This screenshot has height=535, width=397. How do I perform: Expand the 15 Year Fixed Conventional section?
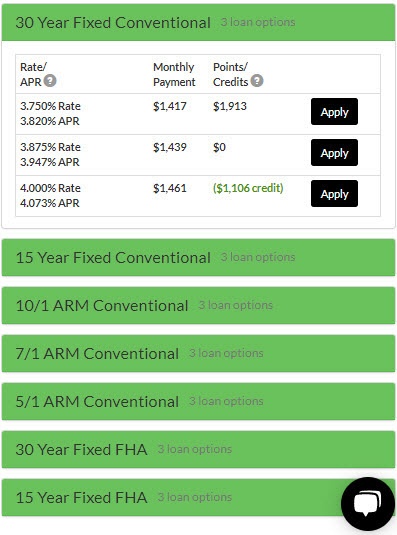pos(198,258)
